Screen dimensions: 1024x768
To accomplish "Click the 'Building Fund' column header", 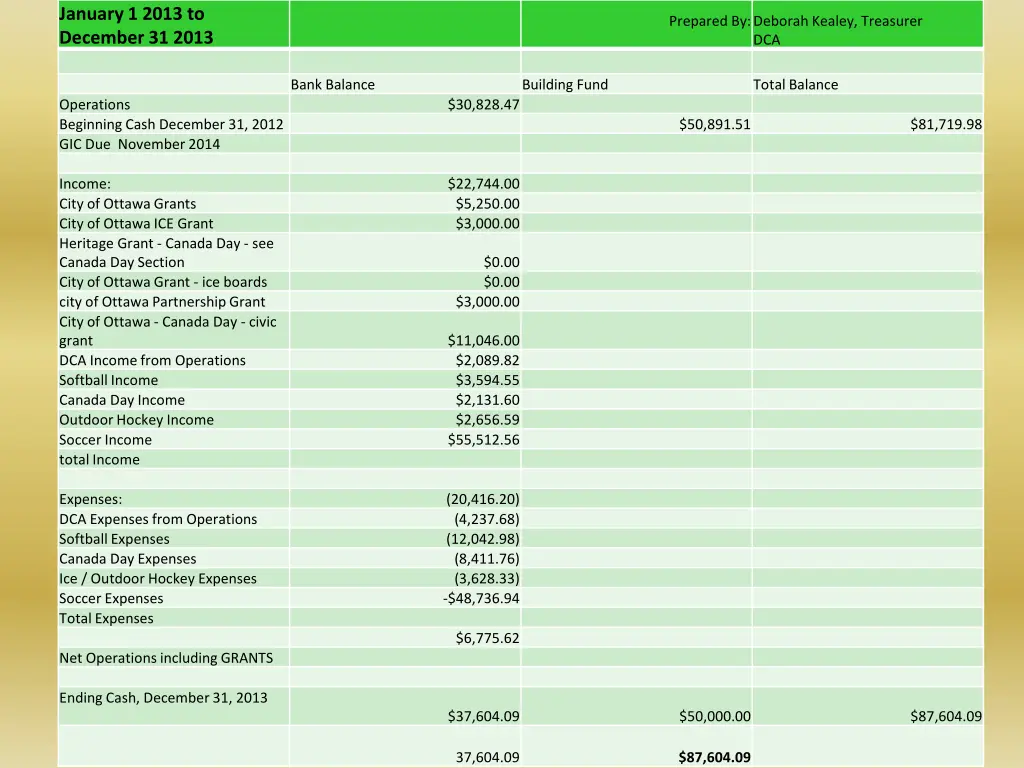I will click(x=565, y=84).
